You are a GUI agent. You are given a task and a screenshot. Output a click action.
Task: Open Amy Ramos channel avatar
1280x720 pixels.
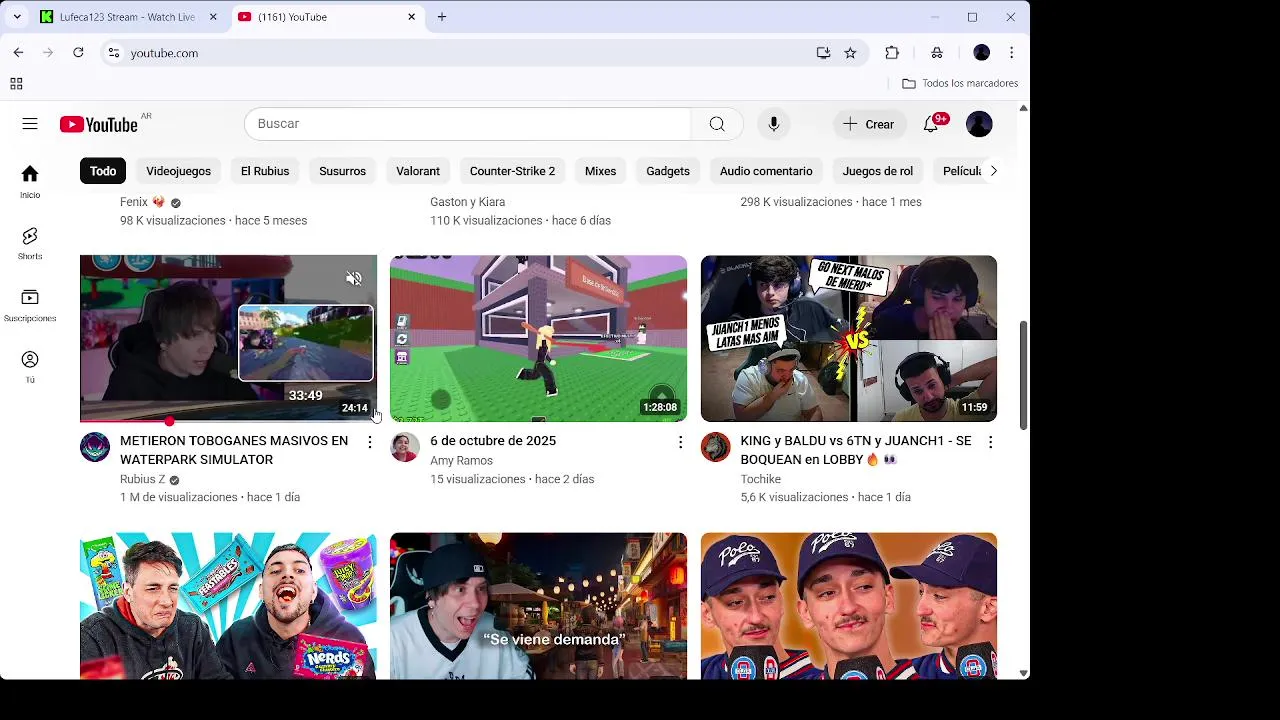click(x=405, y=447)
